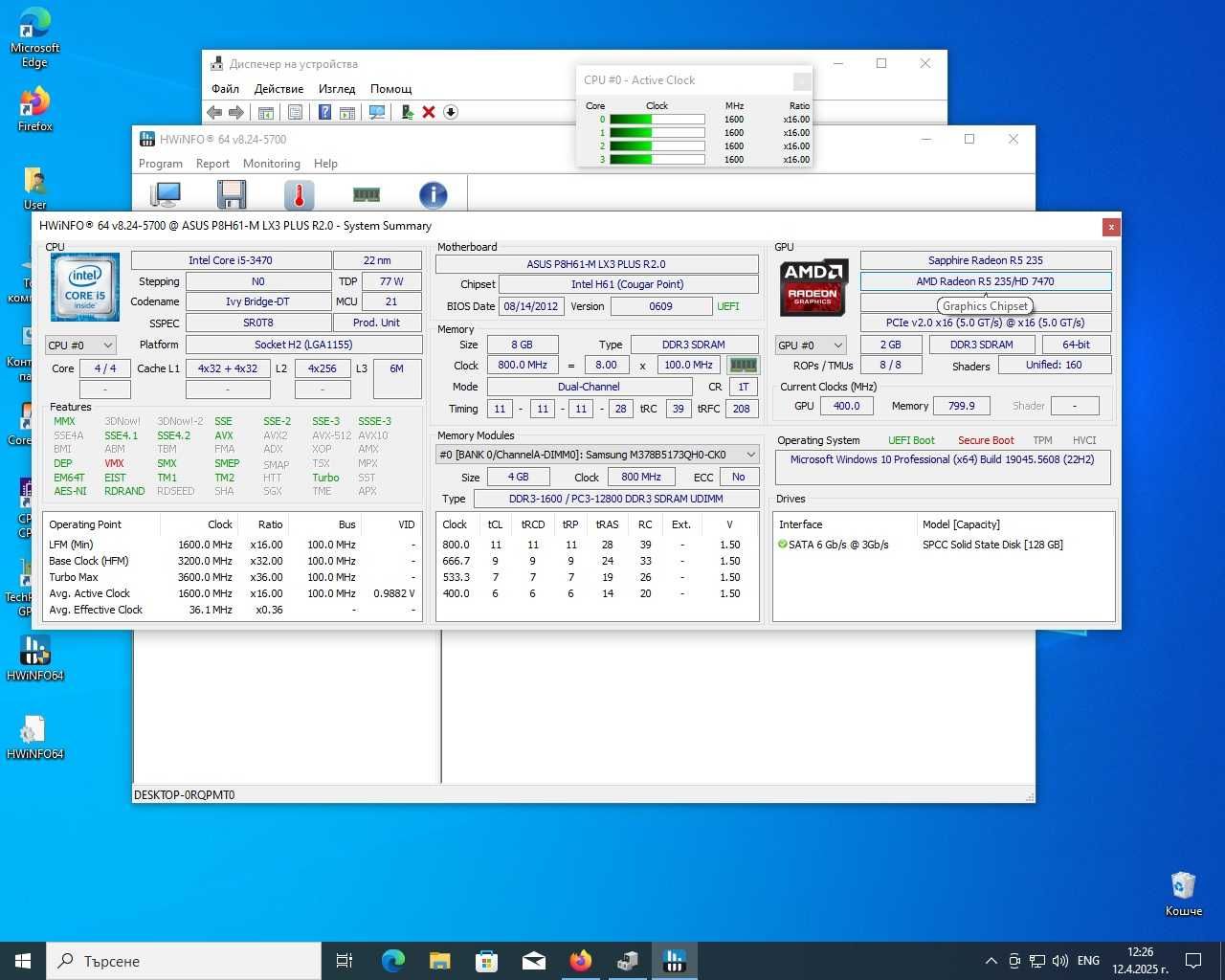Viewport: 1225px width, 980px height.
Task: Toggle console tree icon in Device Manager
Action: (x=266, y=112)
